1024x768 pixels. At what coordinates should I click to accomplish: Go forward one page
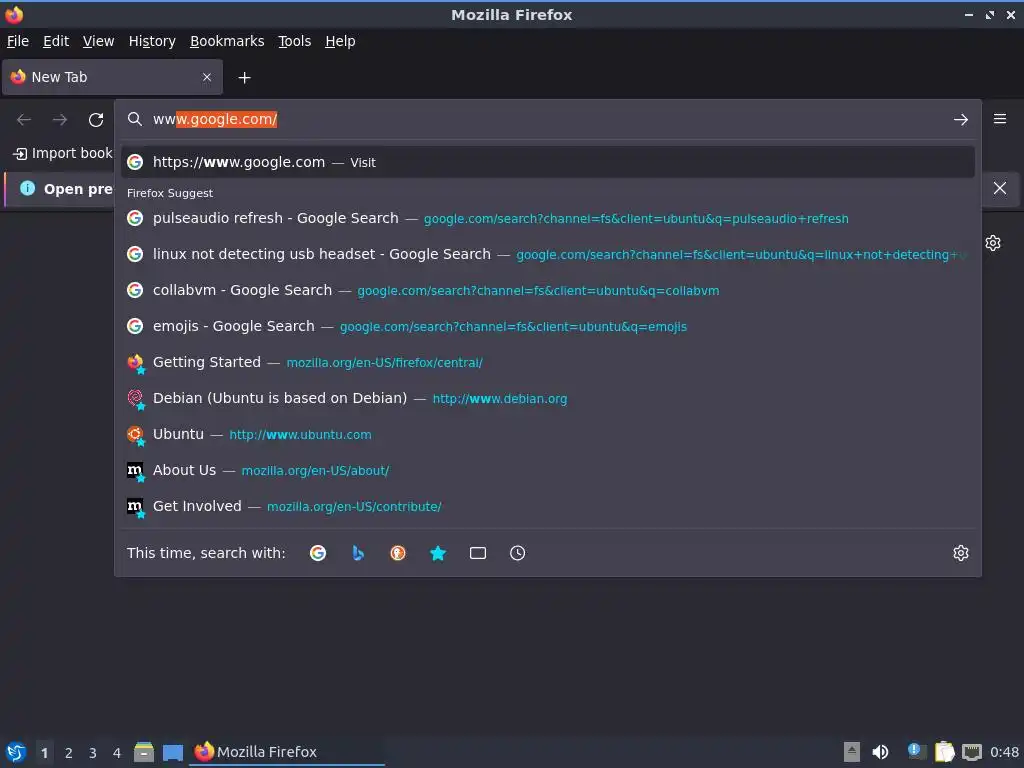pos(60,120)
